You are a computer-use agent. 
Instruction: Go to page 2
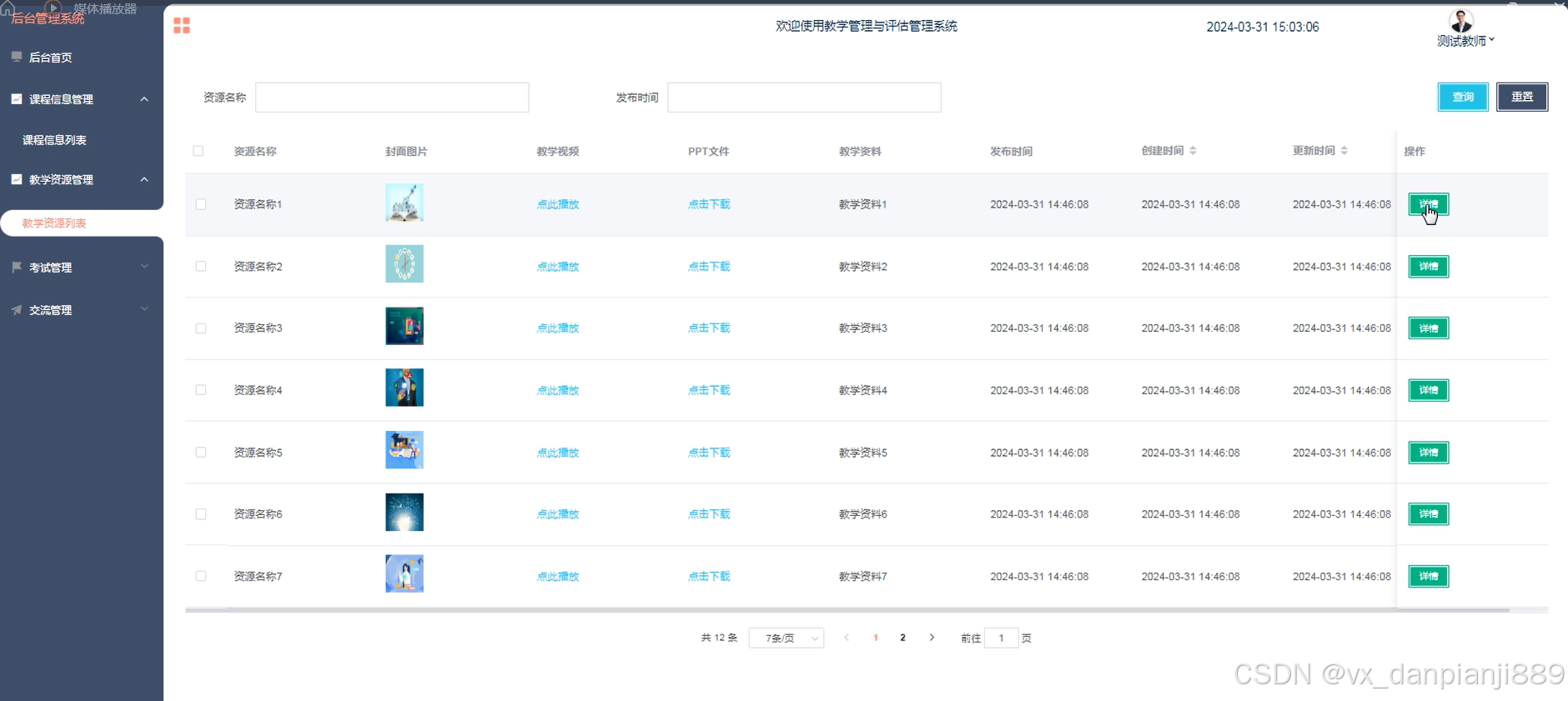pyautogui.click(x=902, y=638)
